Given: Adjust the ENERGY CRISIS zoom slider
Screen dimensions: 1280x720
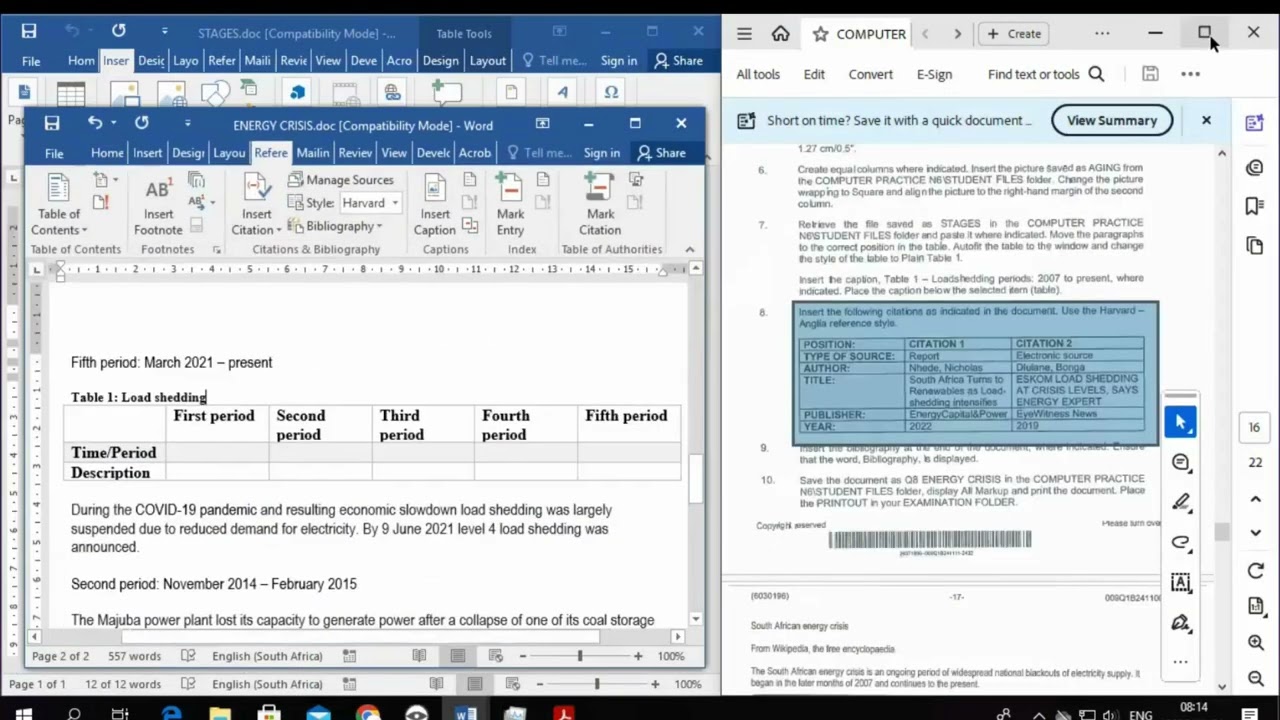Looking at the screenshot, I should (580, 656).
